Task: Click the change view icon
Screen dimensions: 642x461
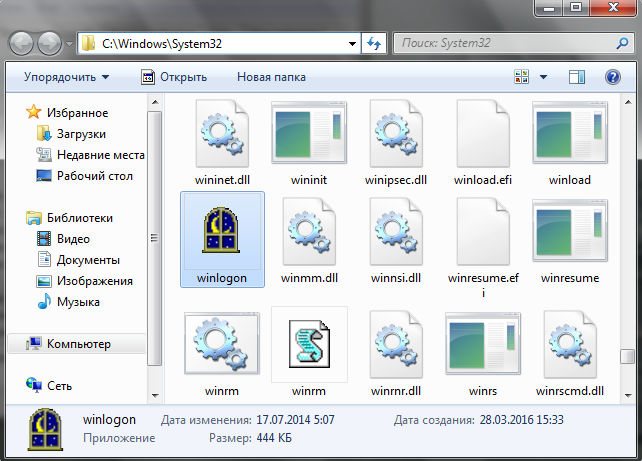Action: pos(522,77)
